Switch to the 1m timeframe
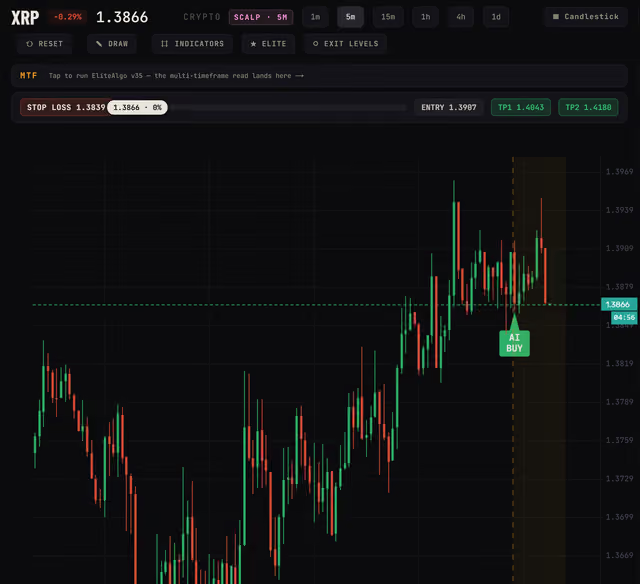The width and height of the screenshot is (640, 584). [316, 17]
